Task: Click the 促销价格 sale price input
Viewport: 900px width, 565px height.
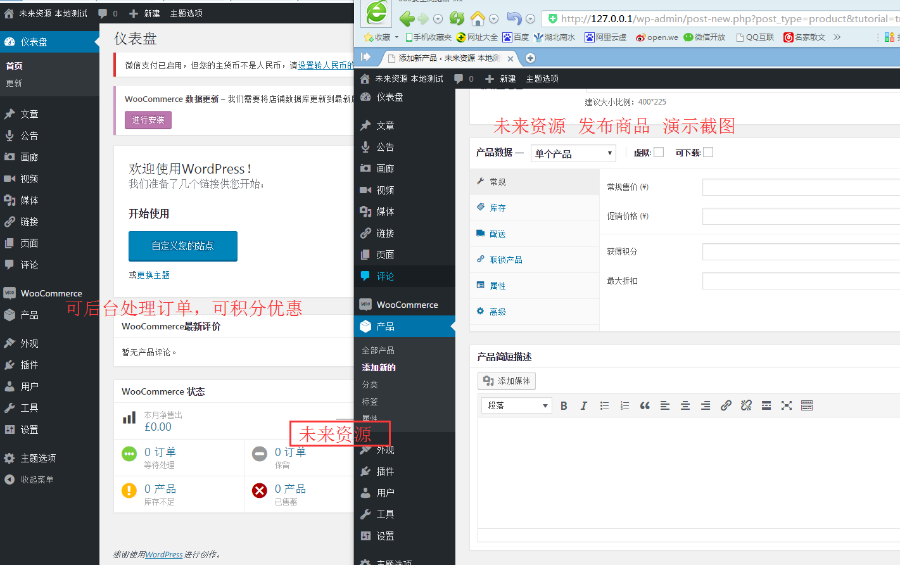Action: tap(801, 216)
